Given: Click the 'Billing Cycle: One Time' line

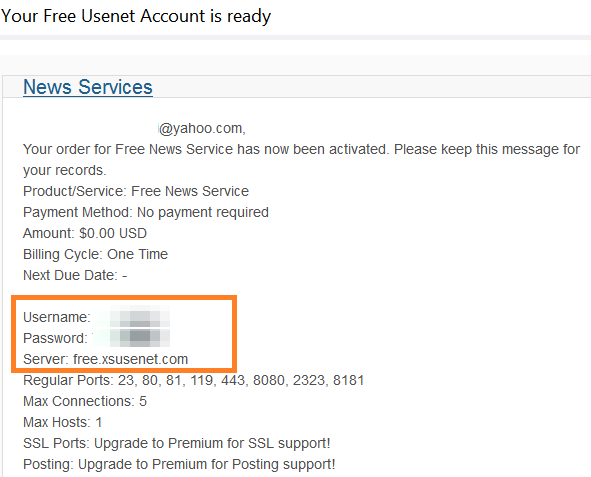Looking at the screenshot, I should coord(95,254).
